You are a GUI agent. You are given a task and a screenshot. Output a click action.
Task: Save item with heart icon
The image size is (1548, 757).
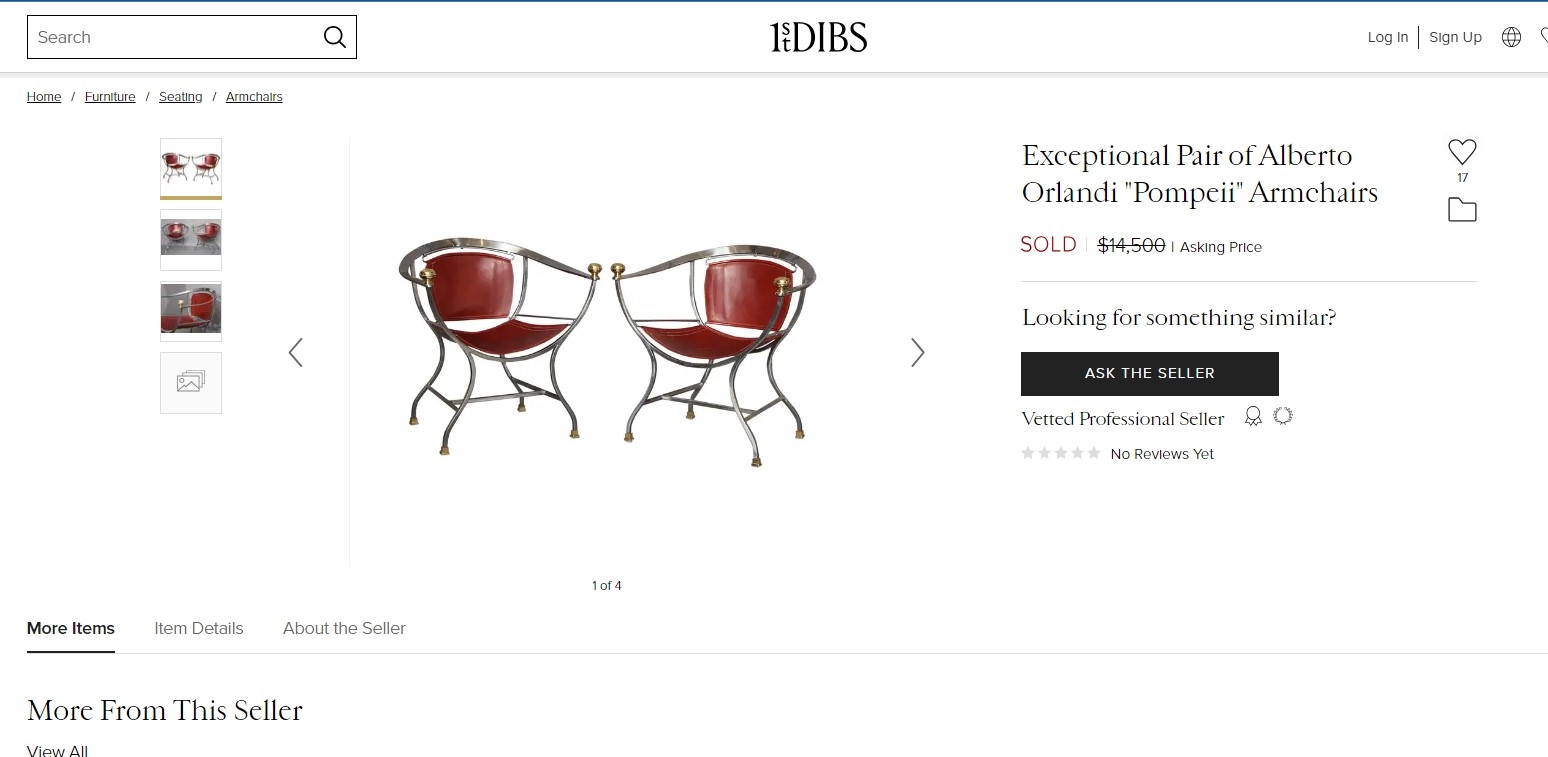click(x=1462, y=152)
